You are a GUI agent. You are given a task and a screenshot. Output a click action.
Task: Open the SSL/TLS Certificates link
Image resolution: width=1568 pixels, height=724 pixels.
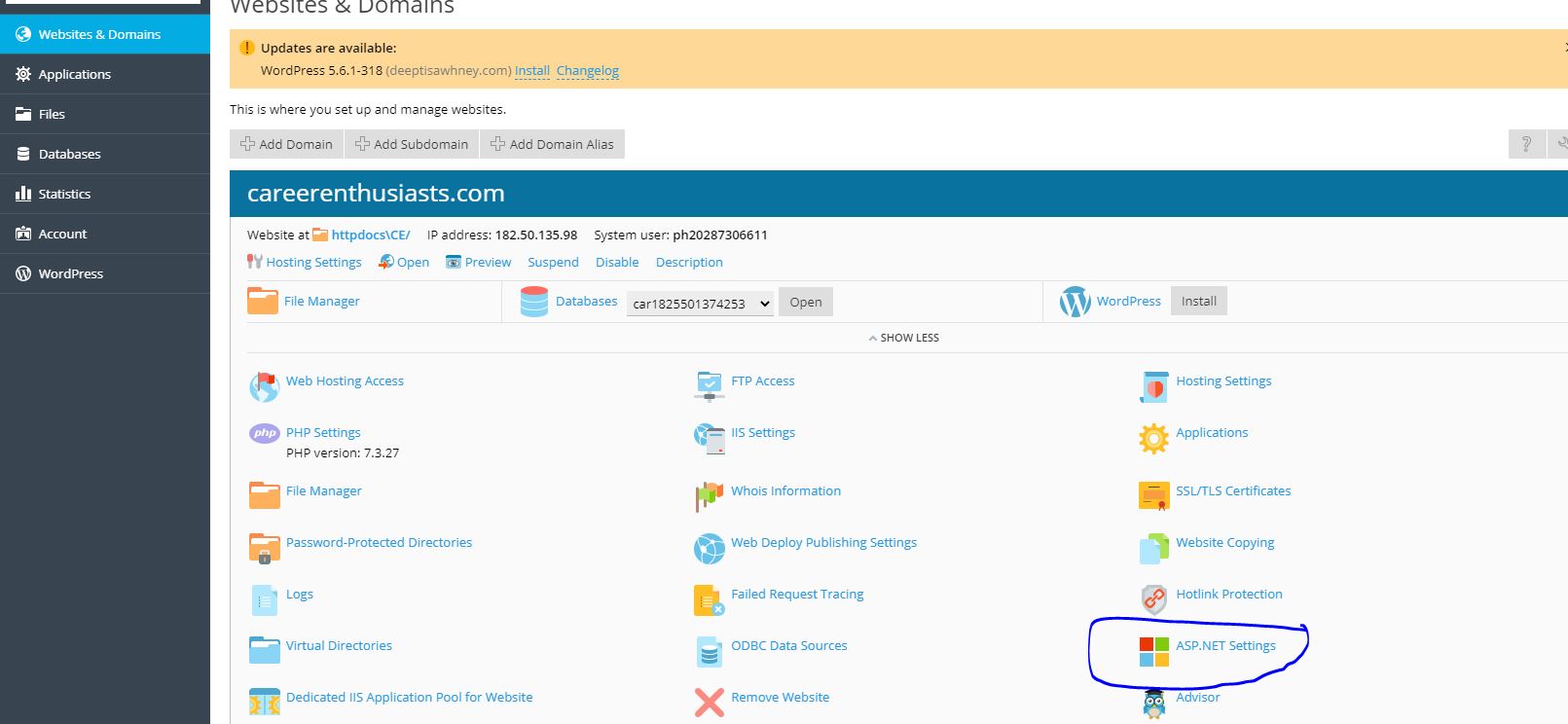pos(1233,490)
